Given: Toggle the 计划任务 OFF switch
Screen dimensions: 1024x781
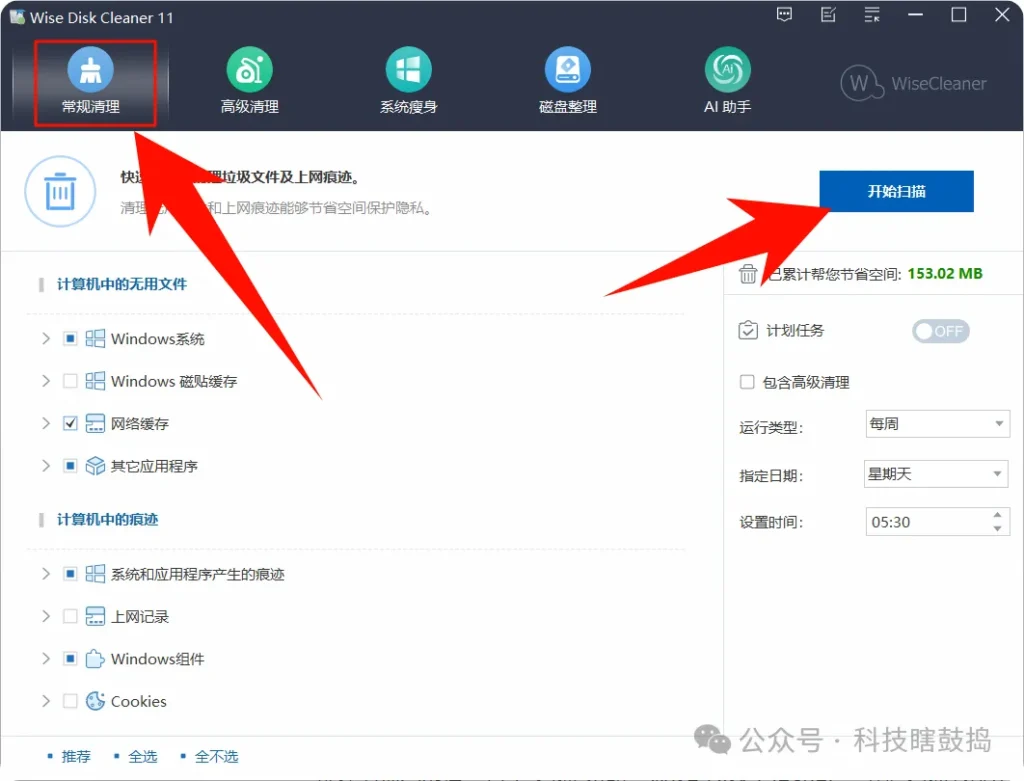Looking at the screenshot, I should pos(940,331).
